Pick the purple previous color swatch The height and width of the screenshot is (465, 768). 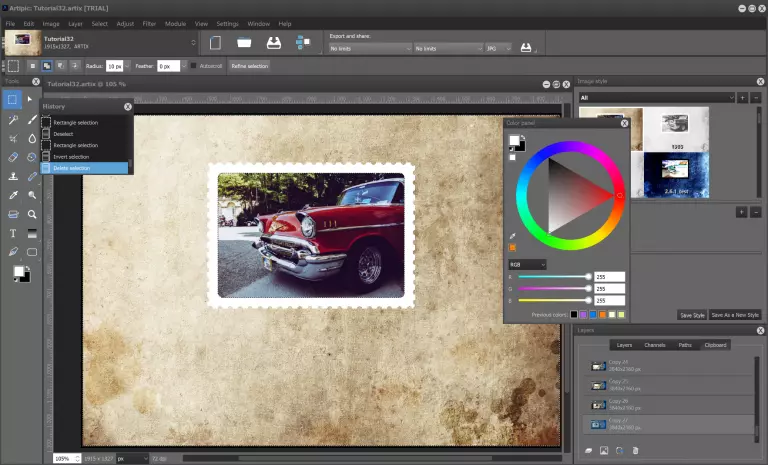pos(583,315)
